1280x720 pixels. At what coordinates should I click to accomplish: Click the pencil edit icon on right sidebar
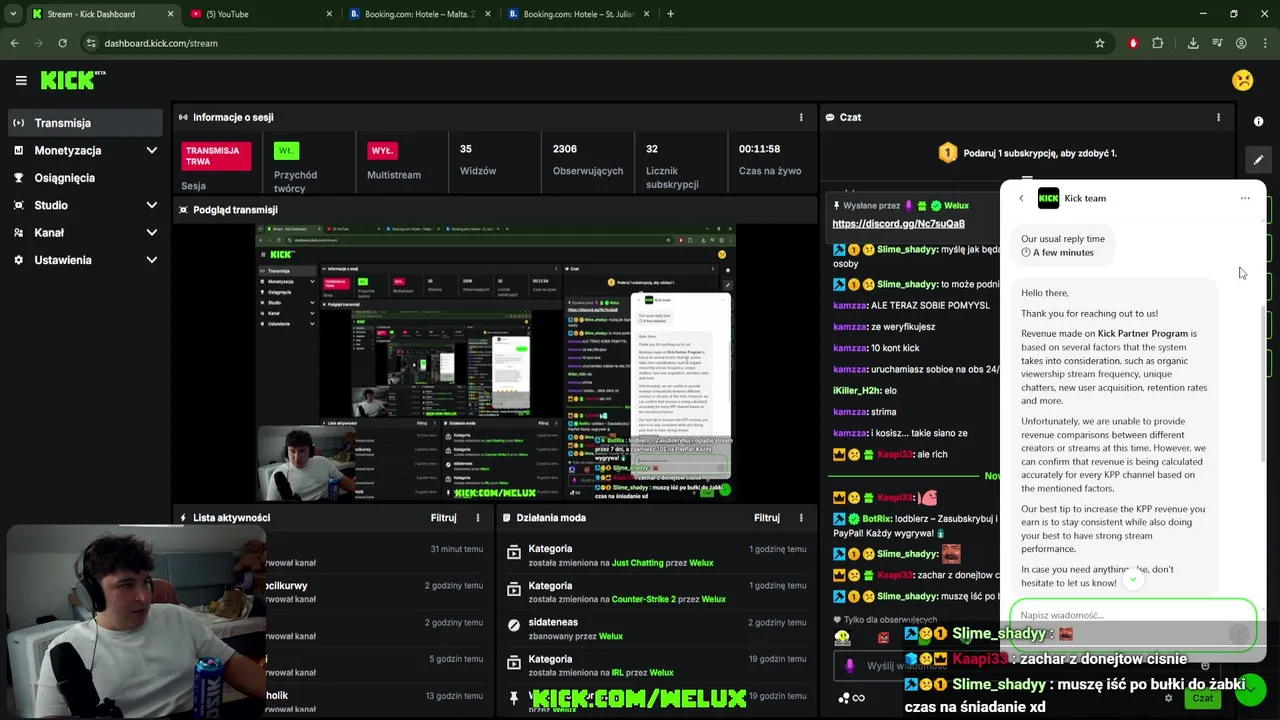pyautogui.click(x=1258, y=159)
